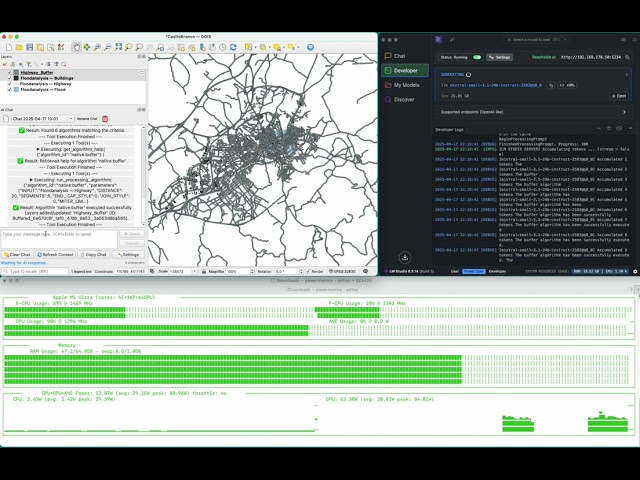Click the blue chat plugin icon in QGIS toolbar

click(x=311, y=47)
